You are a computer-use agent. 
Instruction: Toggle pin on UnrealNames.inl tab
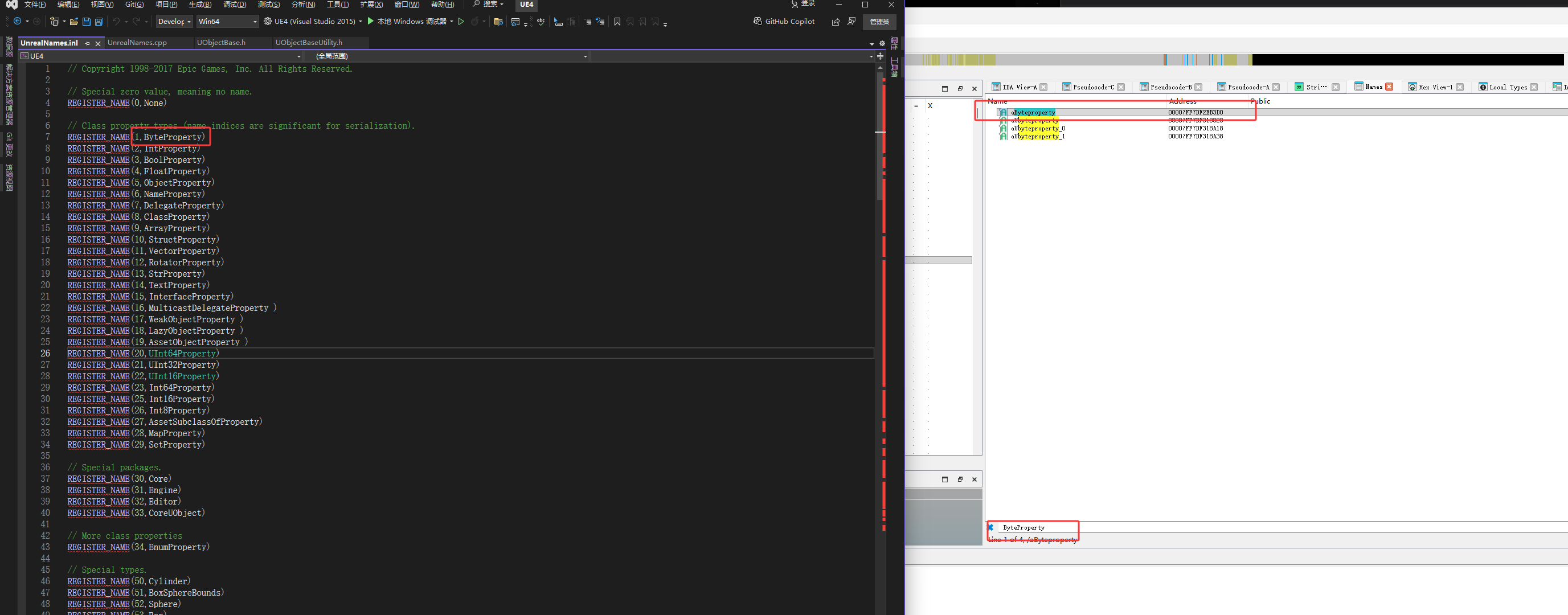(88, 43)
